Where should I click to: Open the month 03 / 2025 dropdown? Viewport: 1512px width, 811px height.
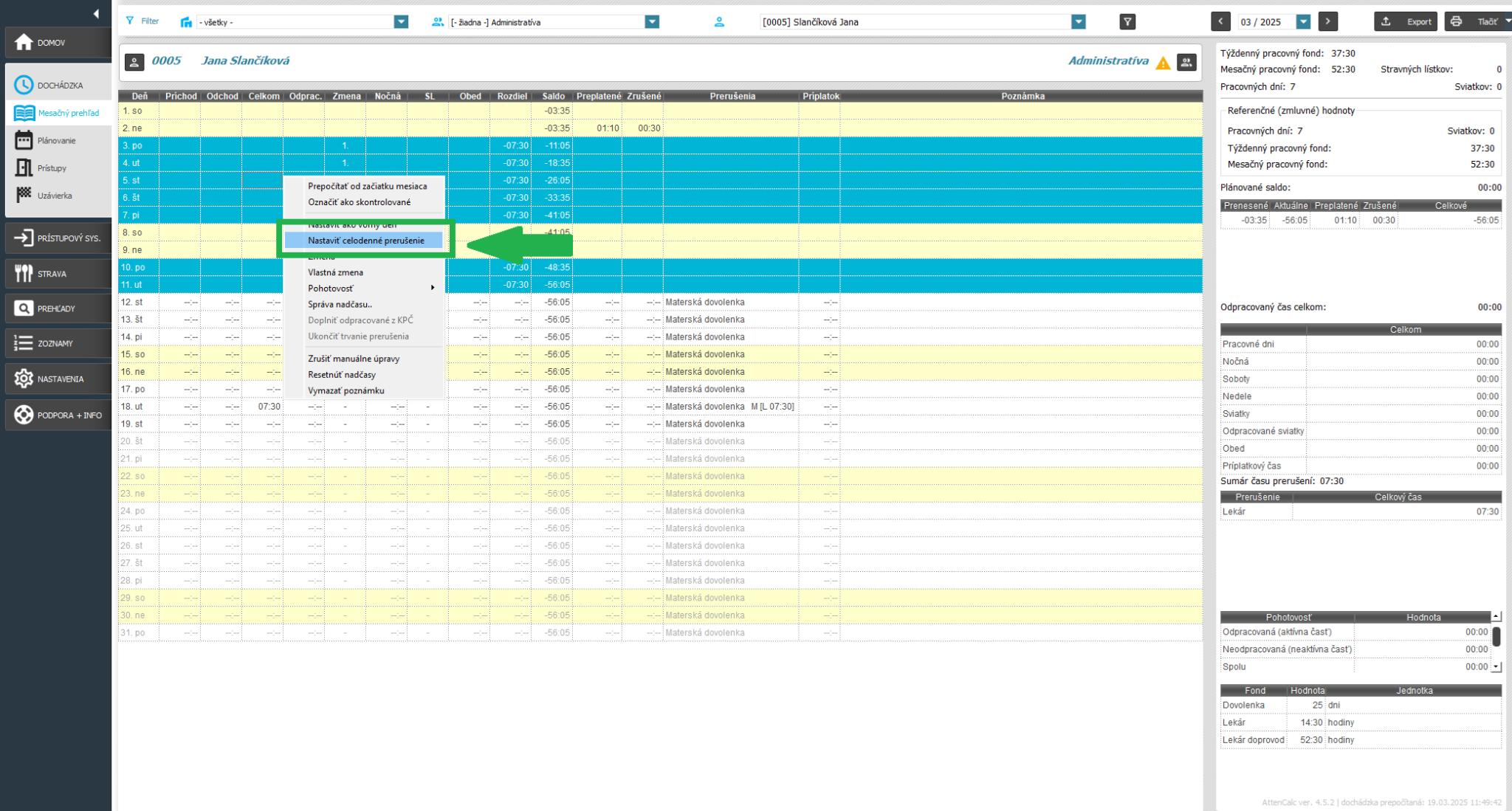(x=1303, y=22)
